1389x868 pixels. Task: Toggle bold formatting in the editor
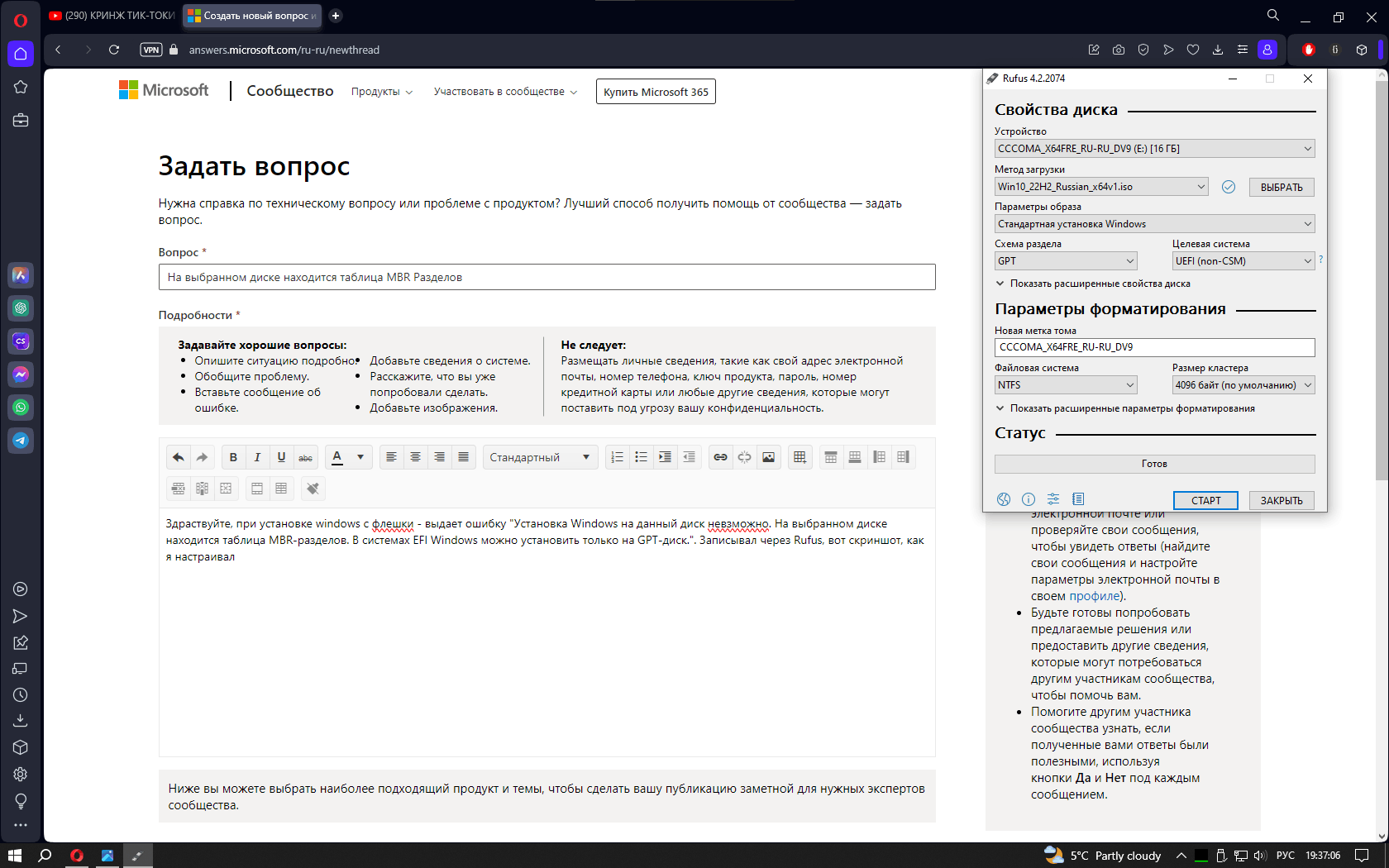point(233,457)
